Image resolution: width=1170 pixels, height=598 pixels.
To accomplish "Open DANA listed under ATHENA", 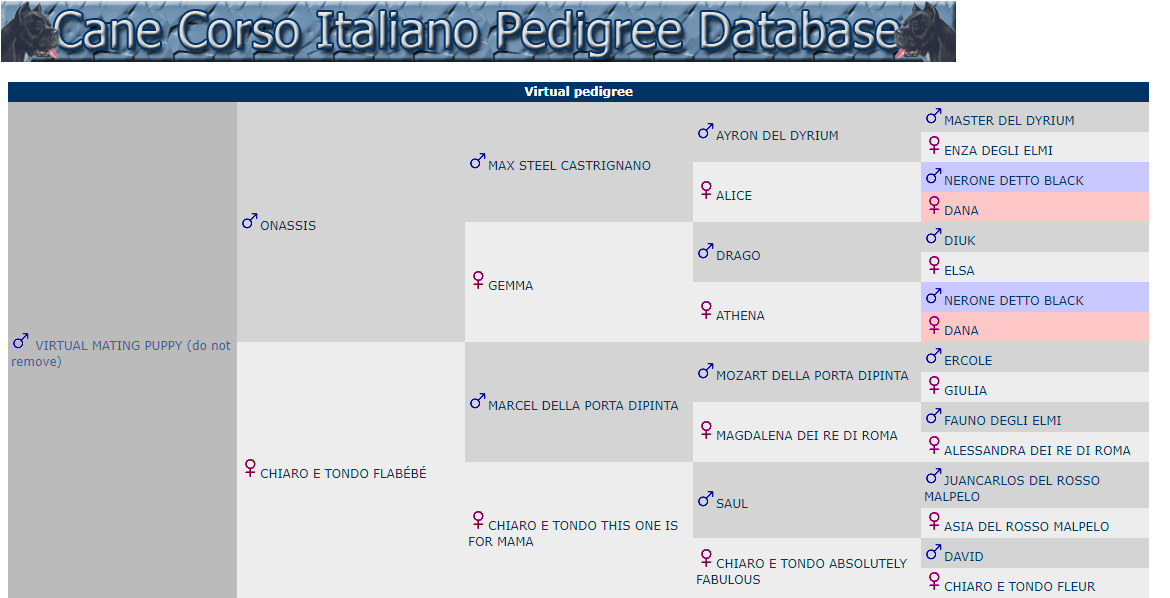I will [x=961, y=331].
